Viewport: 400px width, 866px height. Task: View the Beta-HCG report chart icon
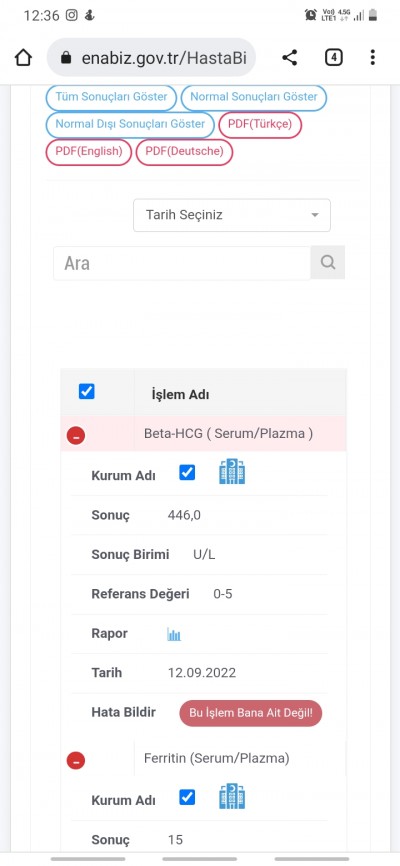[174, 634]
